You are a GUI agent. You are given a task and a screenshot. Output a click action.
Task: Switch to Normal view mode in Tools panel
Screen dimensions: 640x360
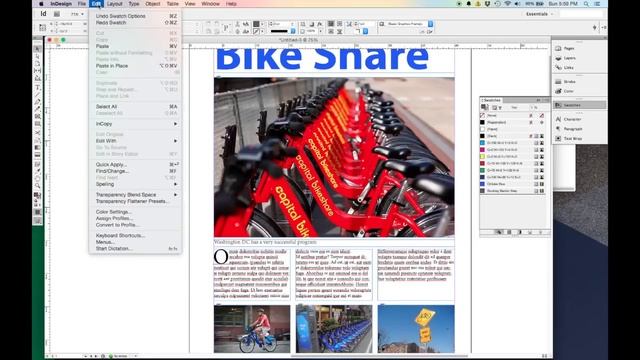tap(37, 212)
